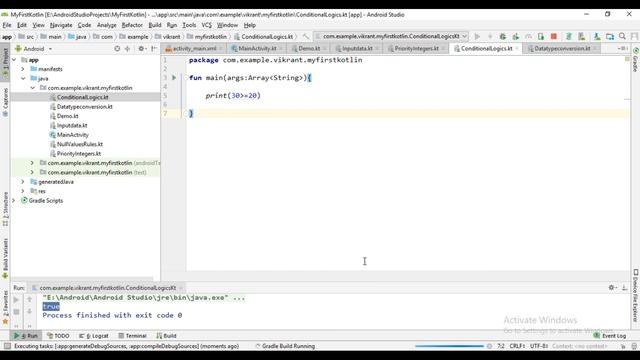
Task: Open the Android project view dropdown
Action: point(34,49)
